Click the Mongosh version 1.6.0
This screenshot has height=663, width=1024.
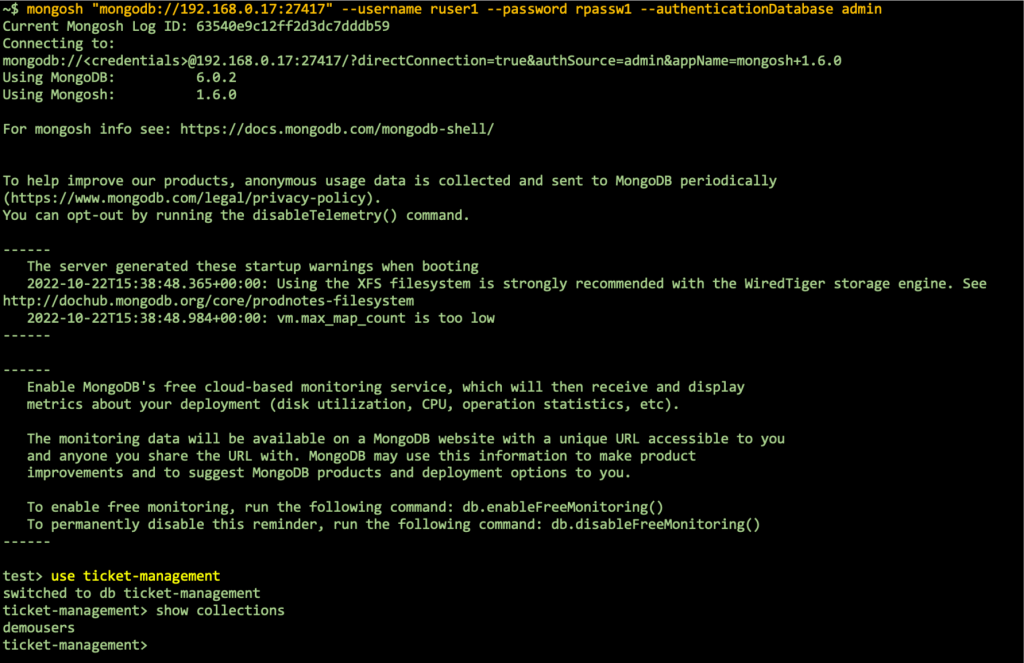[216, 95]
